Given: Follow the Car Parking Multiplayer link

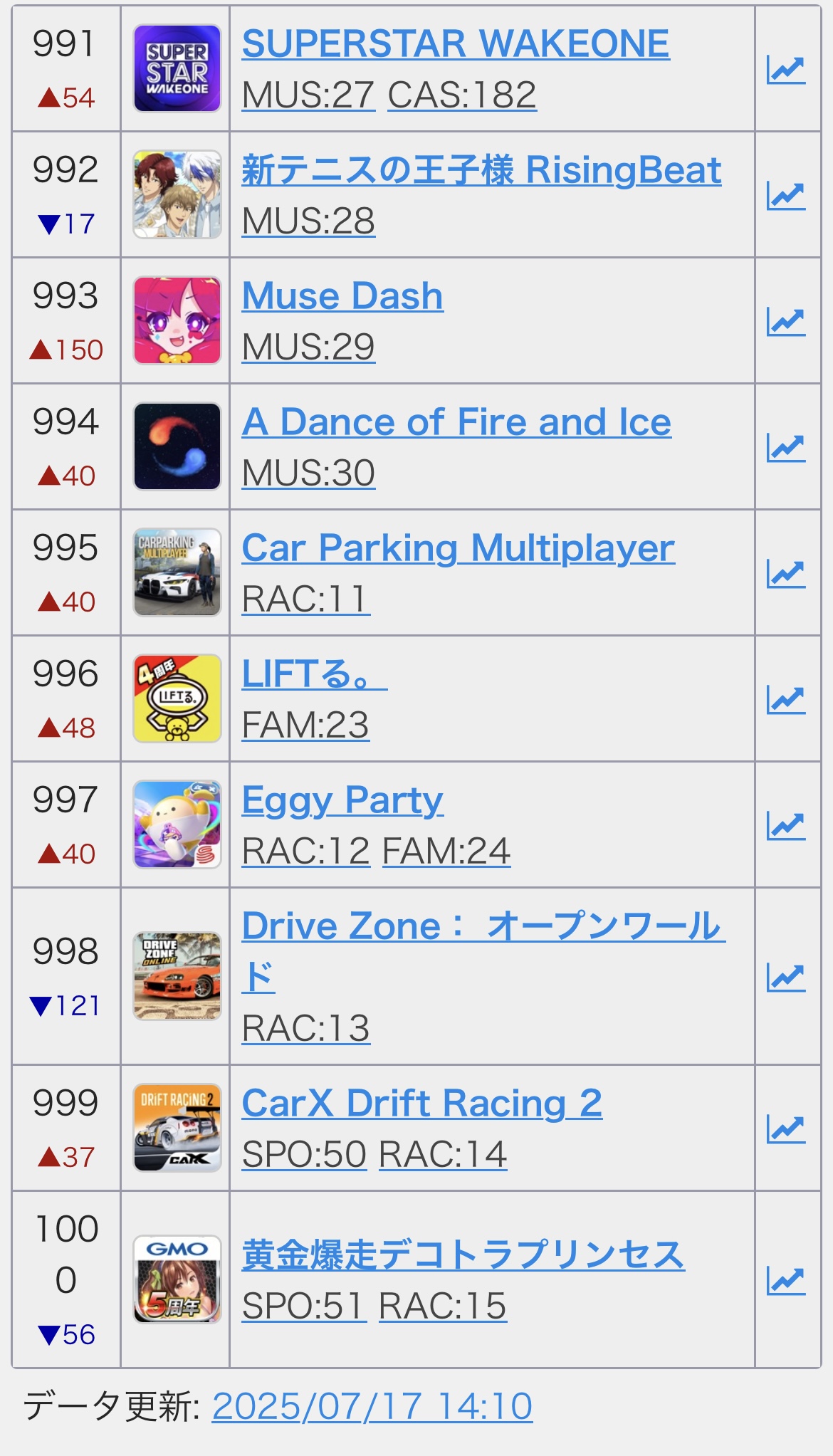Looking at the screenshot, I should 459,549.
